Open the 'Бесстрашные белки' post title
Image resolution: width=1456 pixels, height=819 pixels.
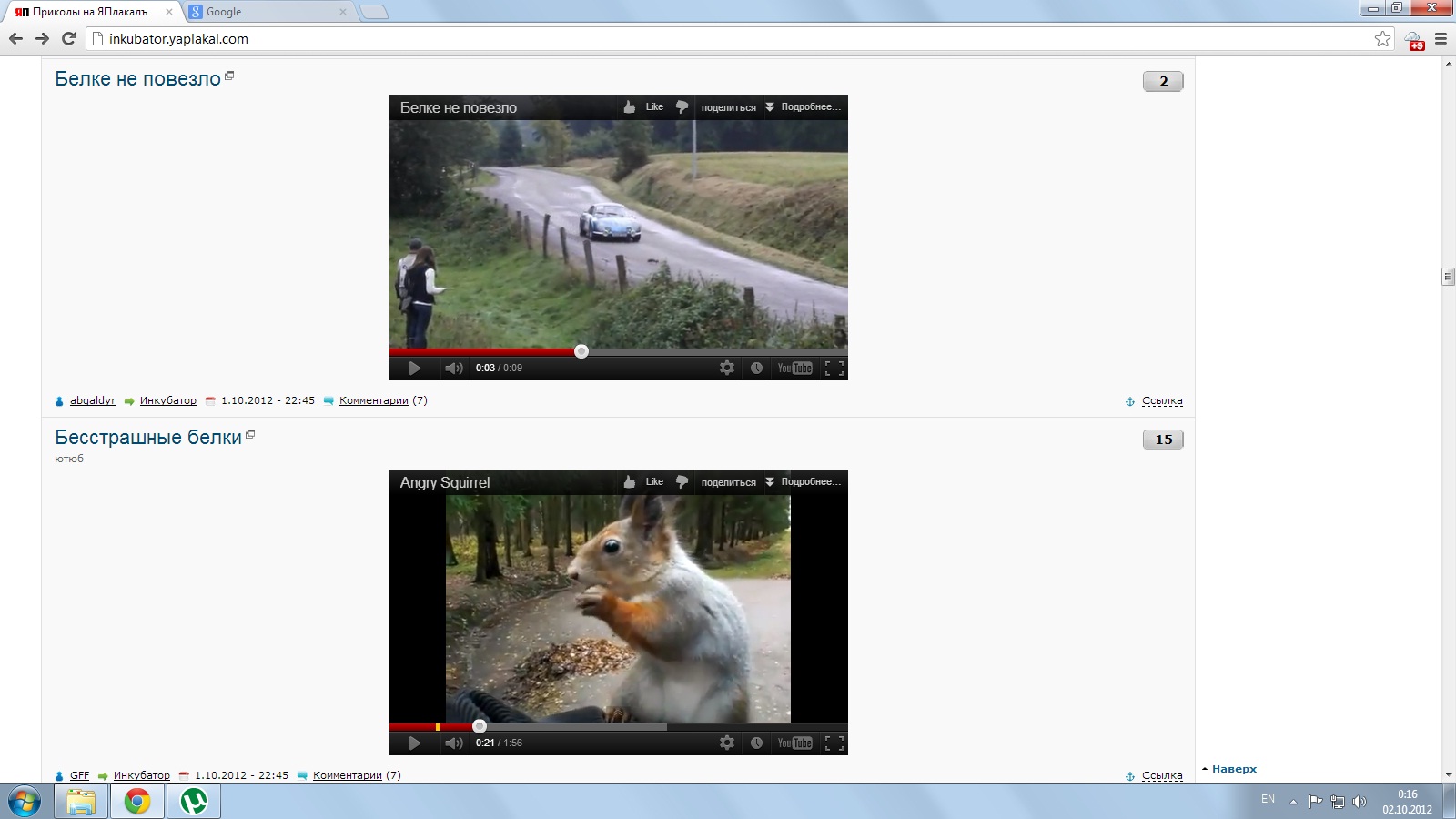(148, 438)
